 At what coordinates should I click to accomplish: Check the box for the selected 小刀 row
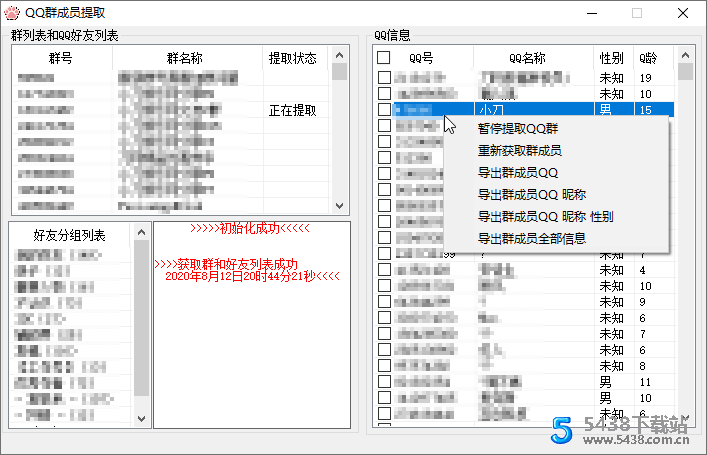[x=384, y=110]
